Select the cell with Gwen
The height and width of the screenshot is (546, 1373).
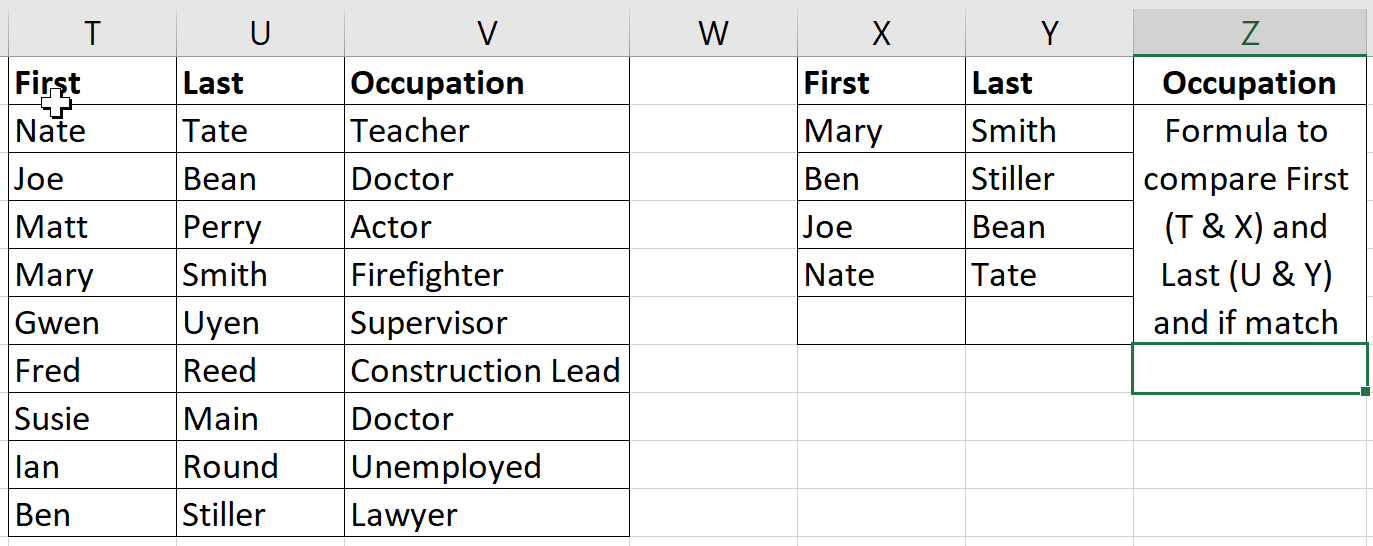[92, 322]
